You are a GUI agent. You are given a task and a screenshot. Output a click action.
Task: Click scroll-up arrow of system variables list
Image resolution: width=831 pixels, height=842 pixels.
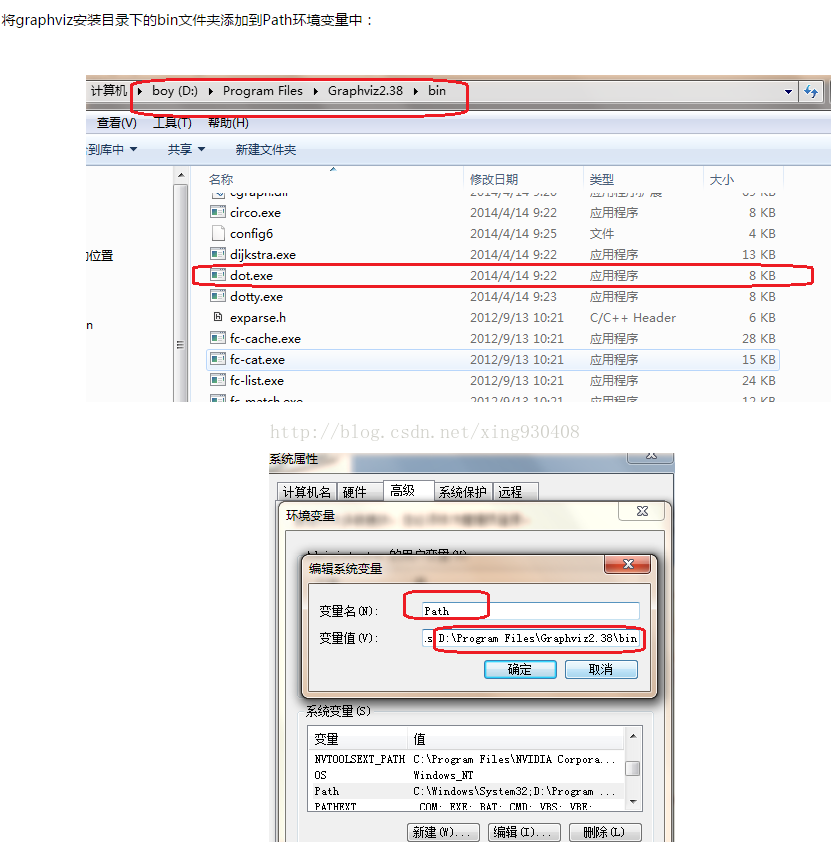point(633,736)
